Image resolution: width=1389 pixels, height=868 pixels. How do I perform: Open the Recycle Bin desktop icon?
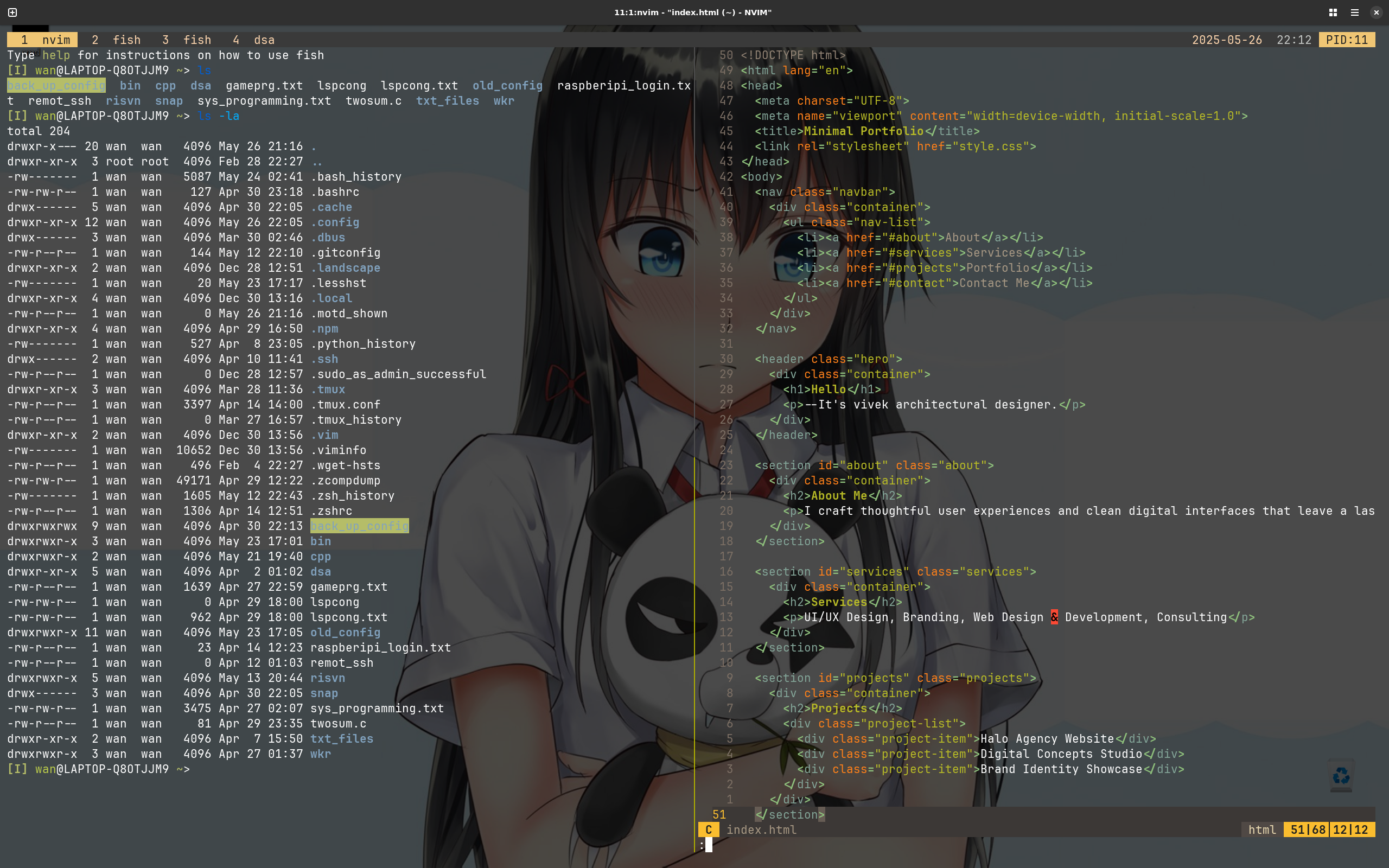[x=1343, y=776]
